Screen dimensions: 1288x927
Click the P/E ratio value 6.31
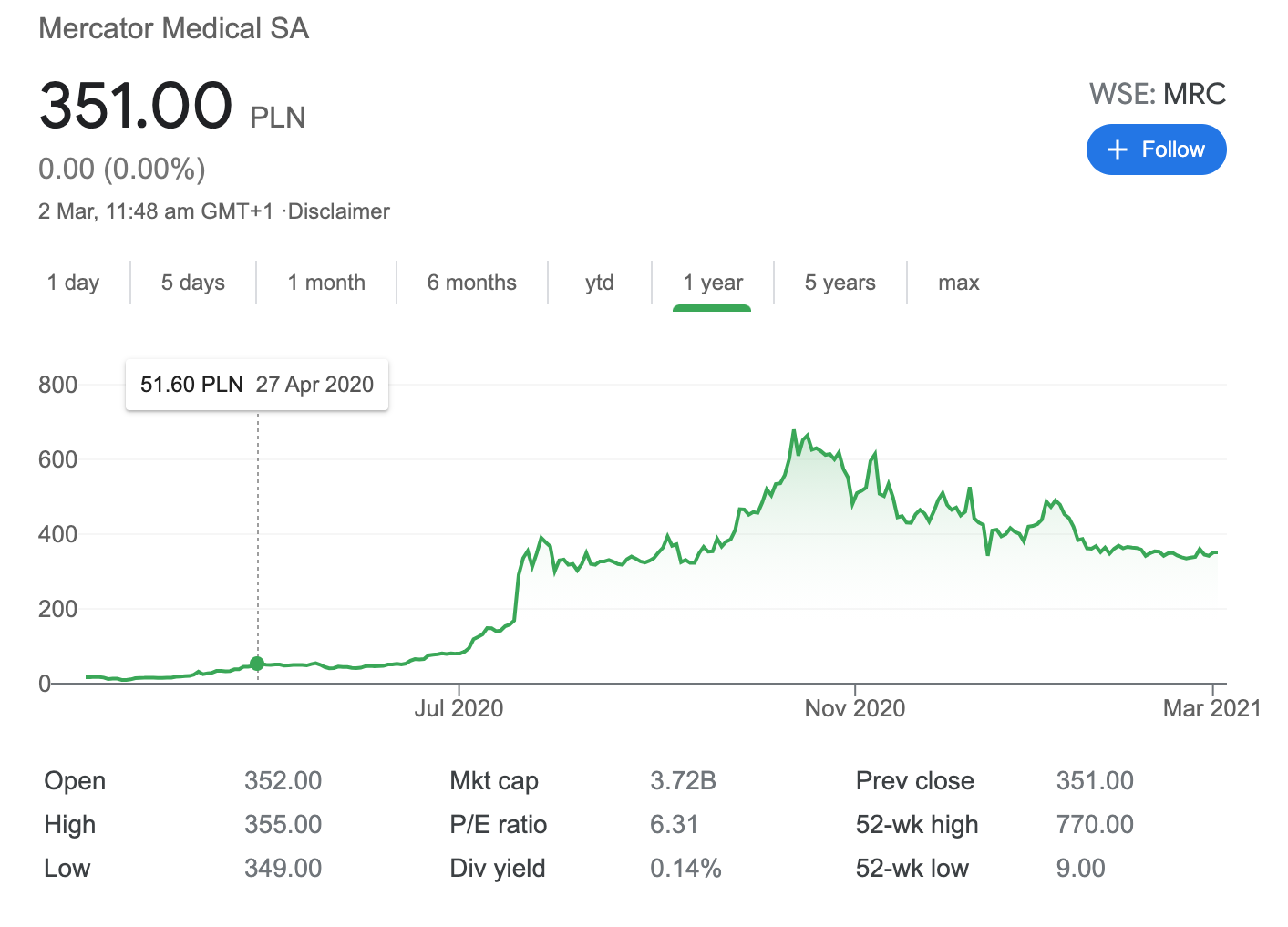pyautogui.click(x=674, y=825)
